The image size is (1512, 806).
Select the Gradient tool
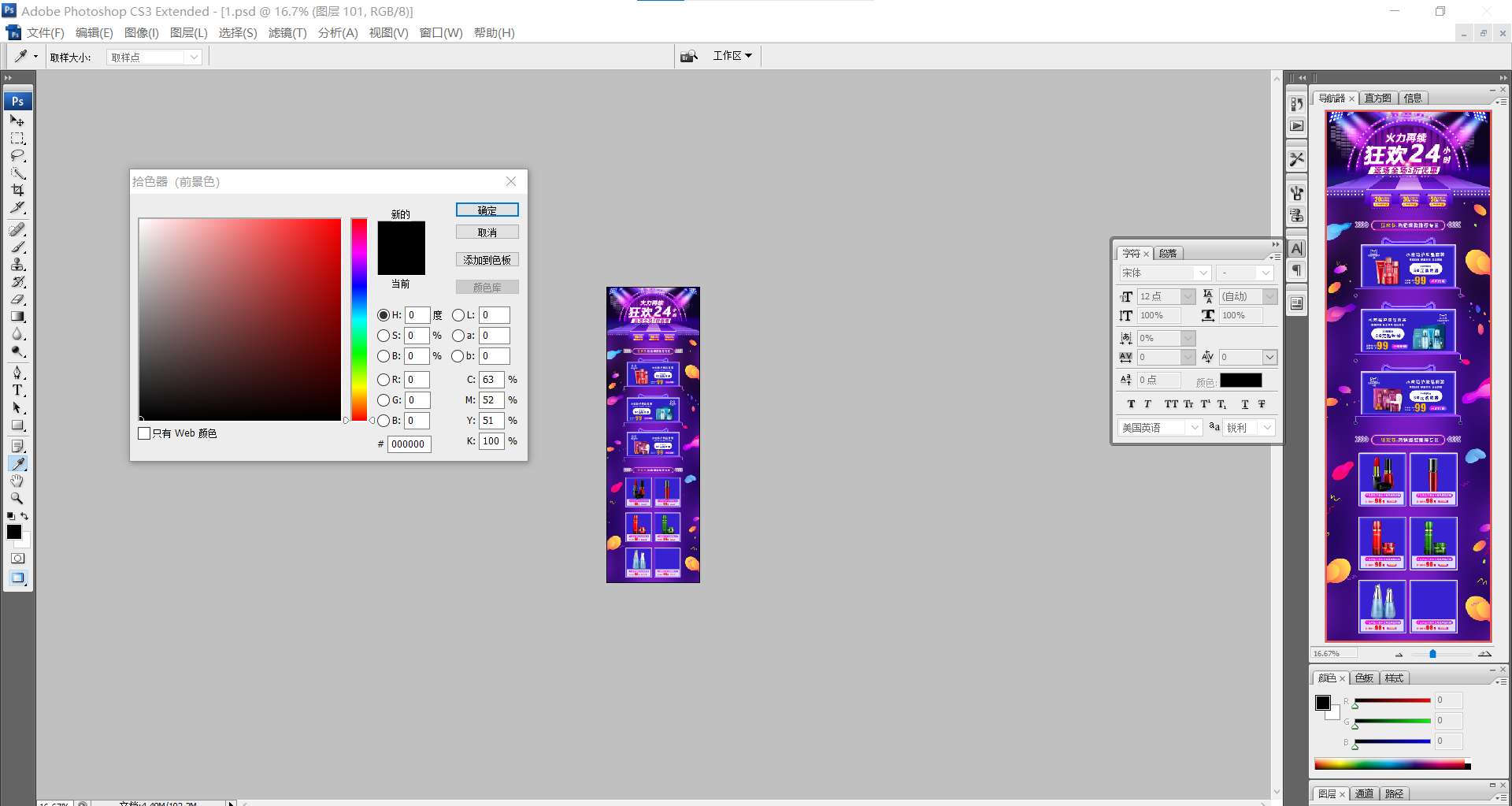[17, 316]
